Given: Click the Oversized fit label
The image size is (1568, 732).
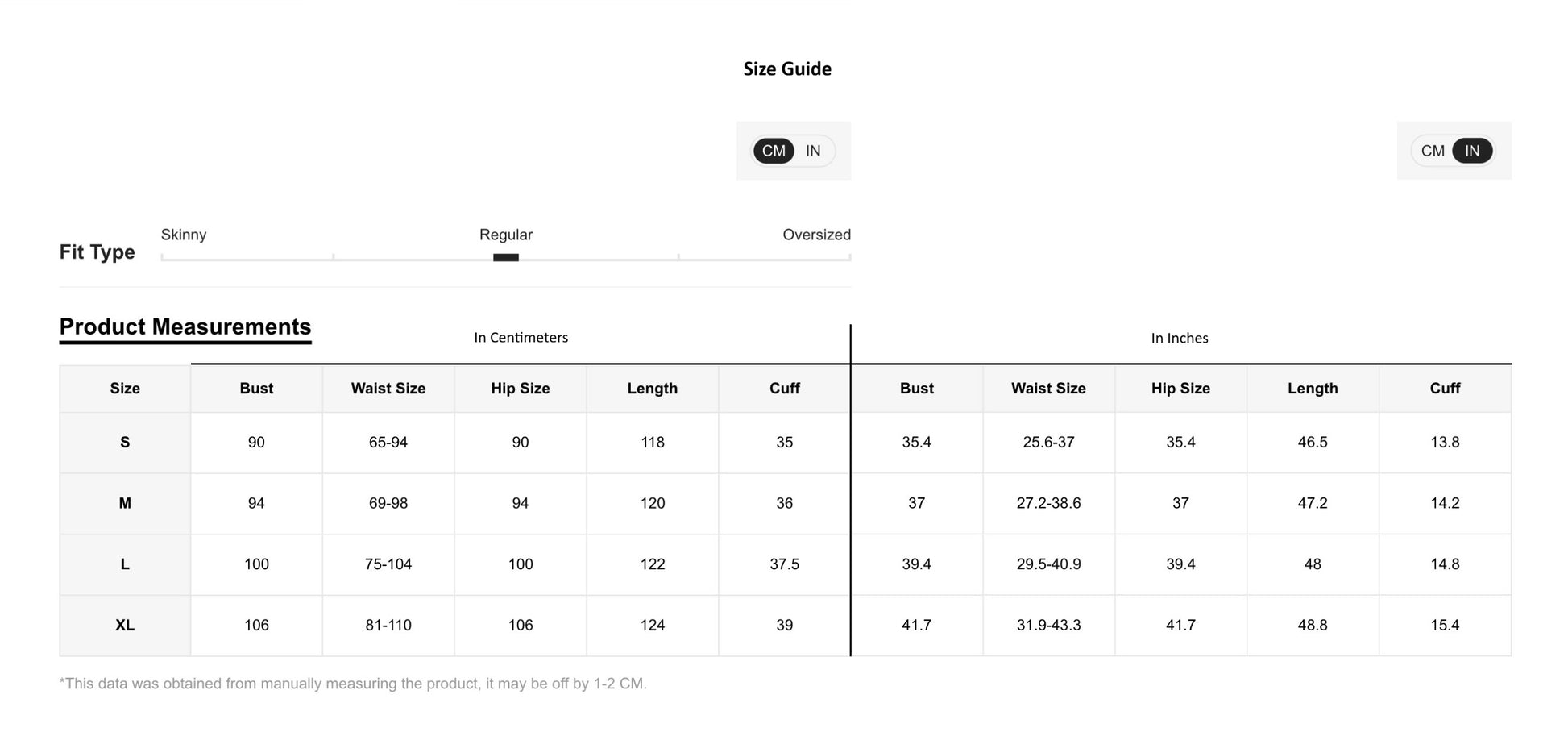Looking at the screenshot, I should 815,235.
